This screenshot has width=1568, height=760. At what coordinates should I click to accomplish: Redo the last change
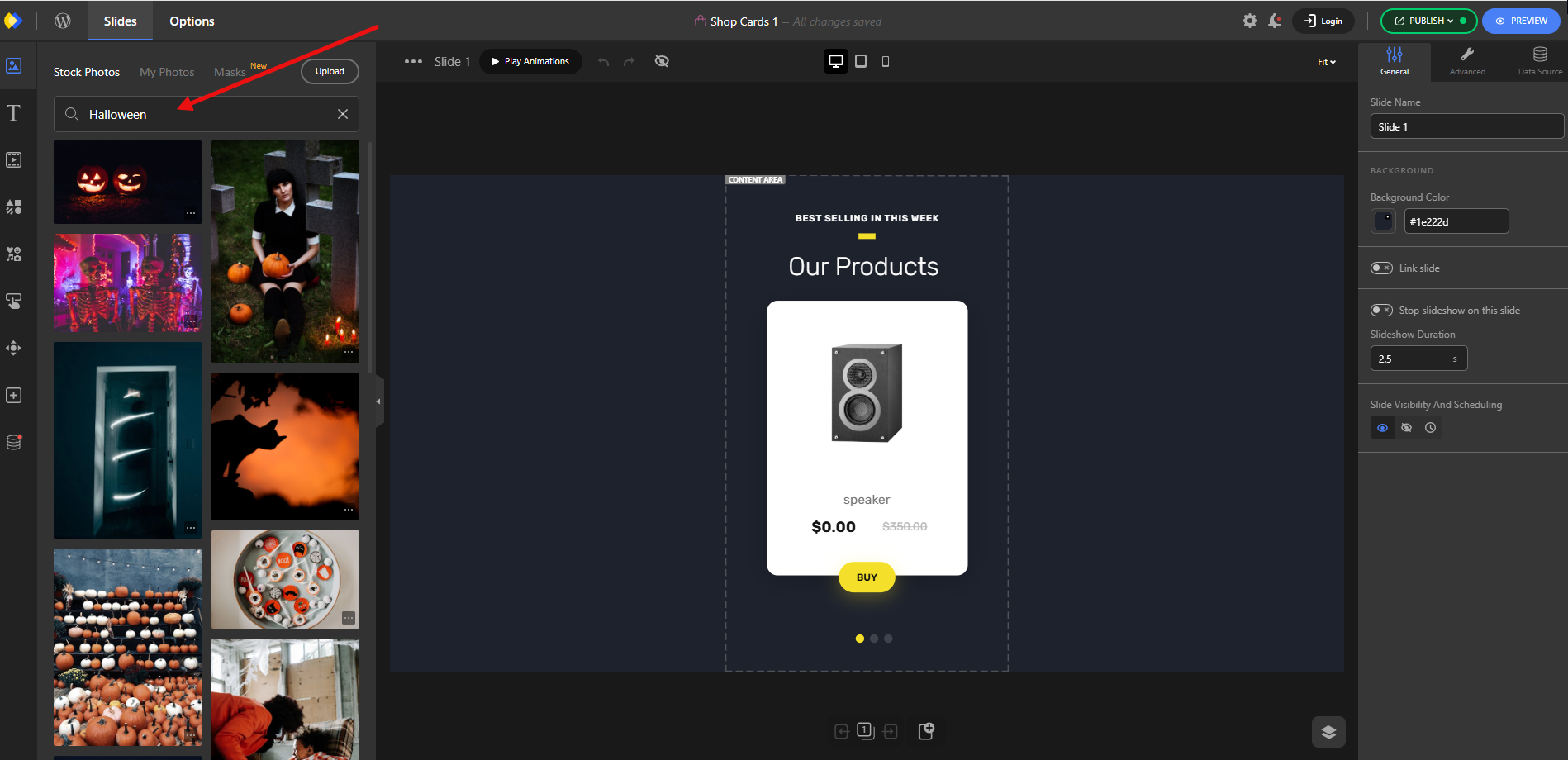630,61
